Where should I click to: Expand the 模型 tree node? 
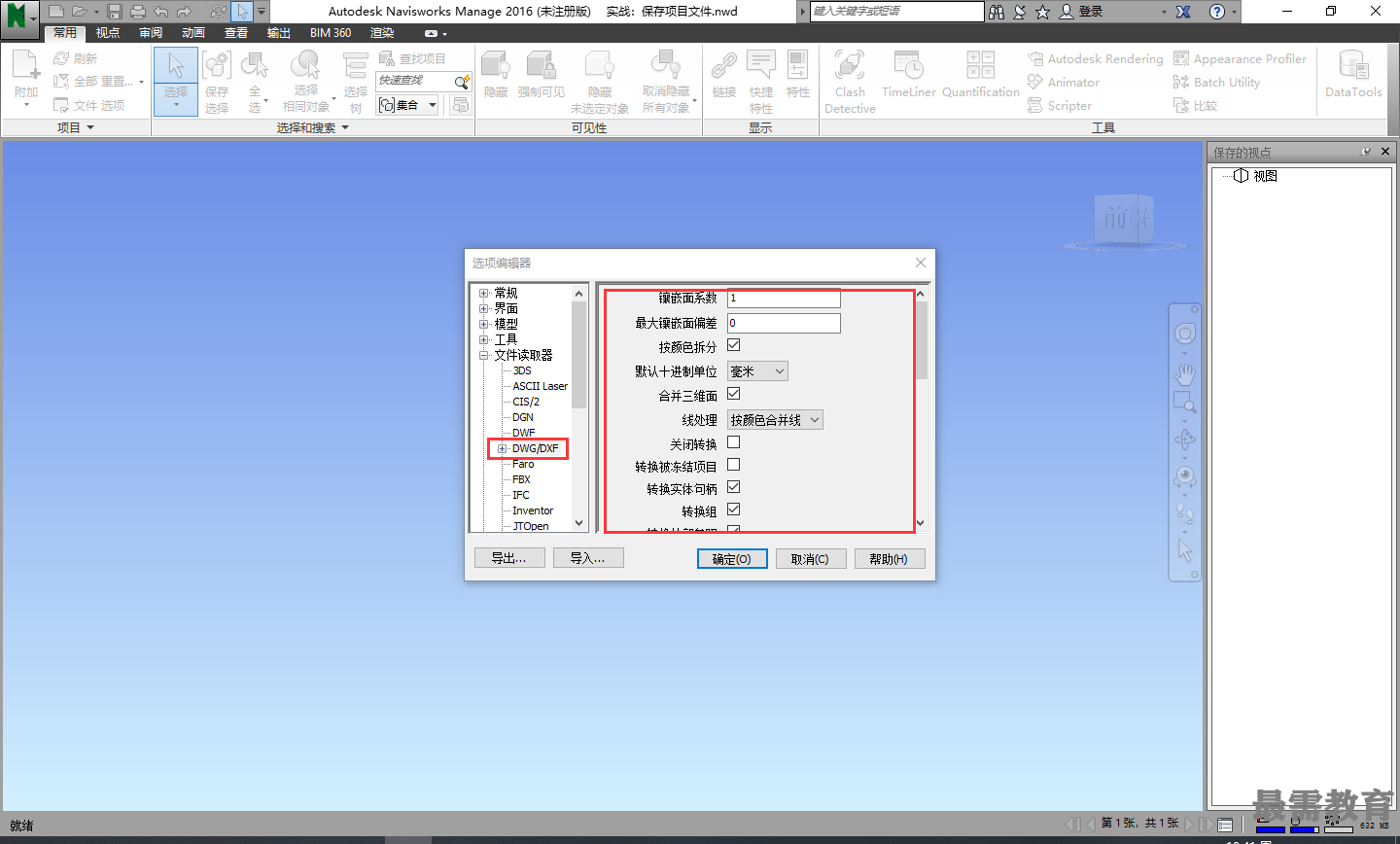click(484, 324)
